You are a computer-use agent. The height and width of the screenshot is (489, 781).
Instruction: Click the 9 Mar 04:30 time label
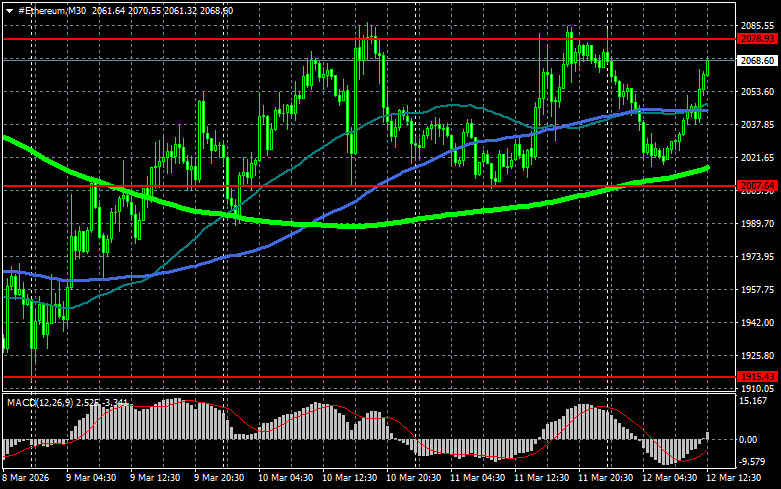point(91,478)
